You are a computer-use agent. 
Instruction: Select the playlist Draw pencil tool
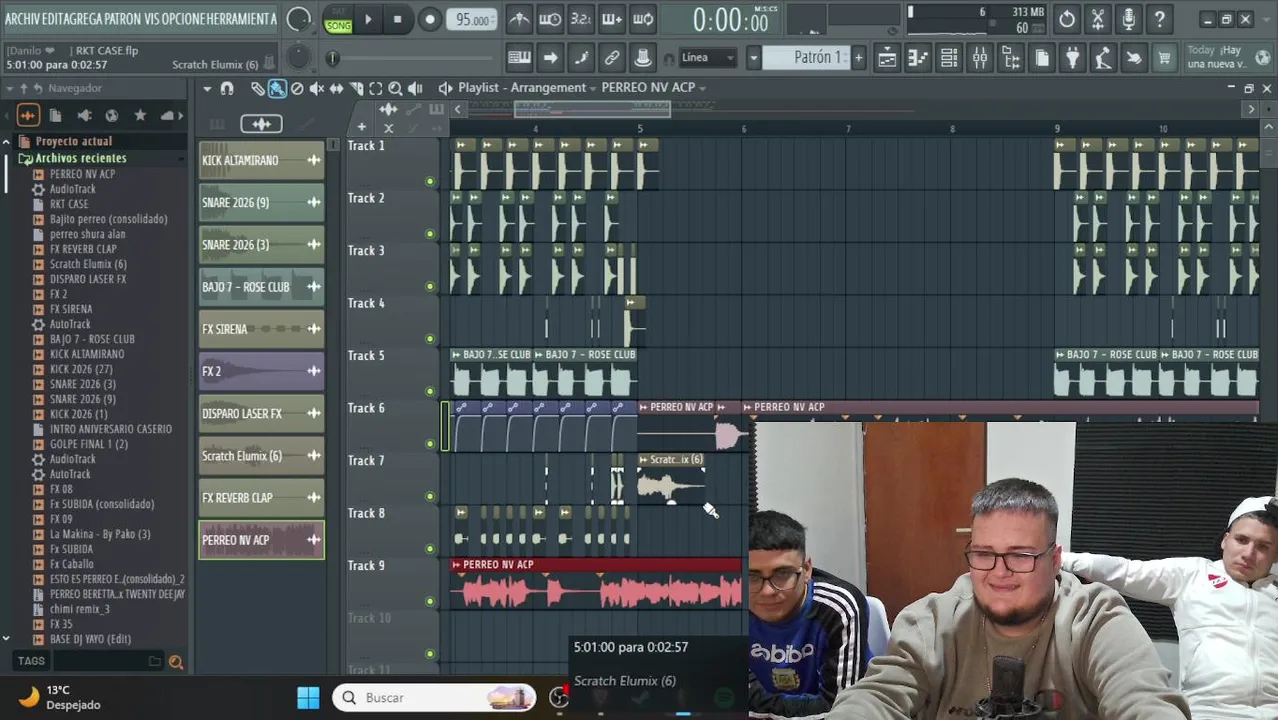pyautogui.click(x=257, y=88)
